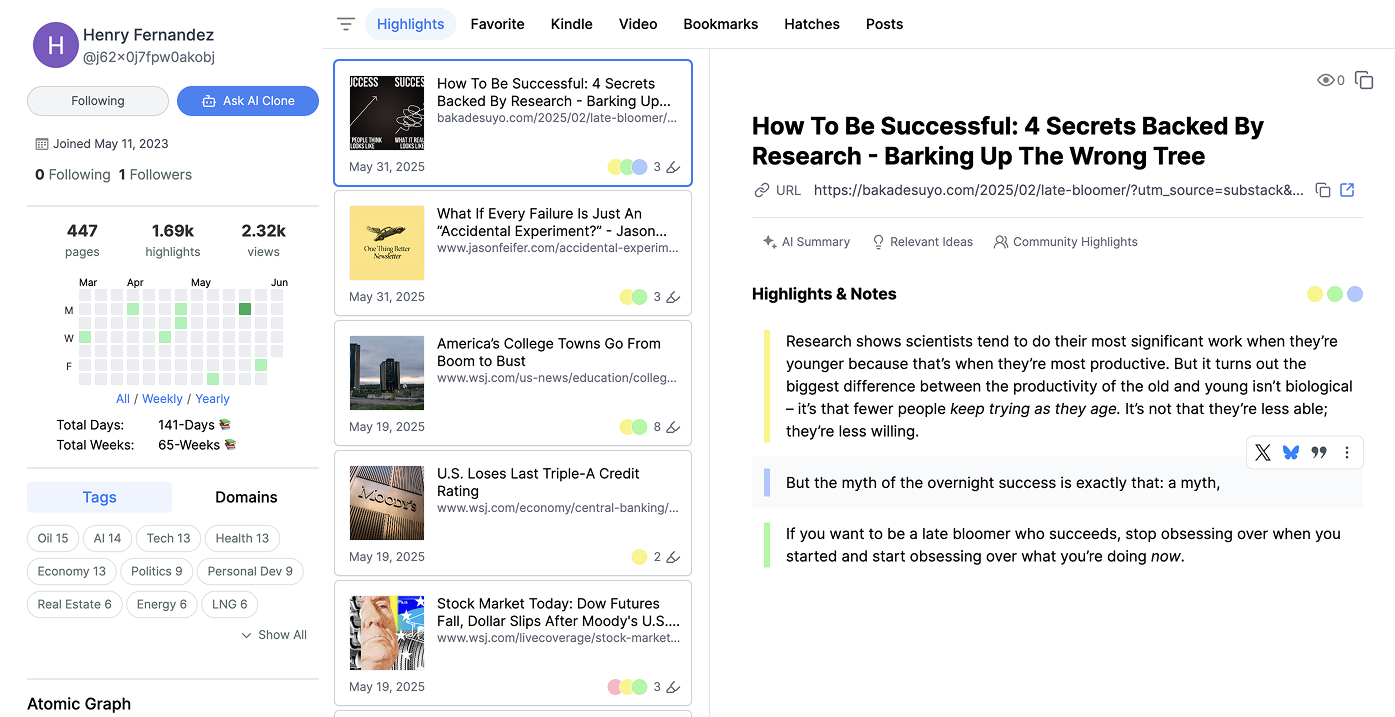Click the calendar icon beside Joined date

(x=42, y=144)
